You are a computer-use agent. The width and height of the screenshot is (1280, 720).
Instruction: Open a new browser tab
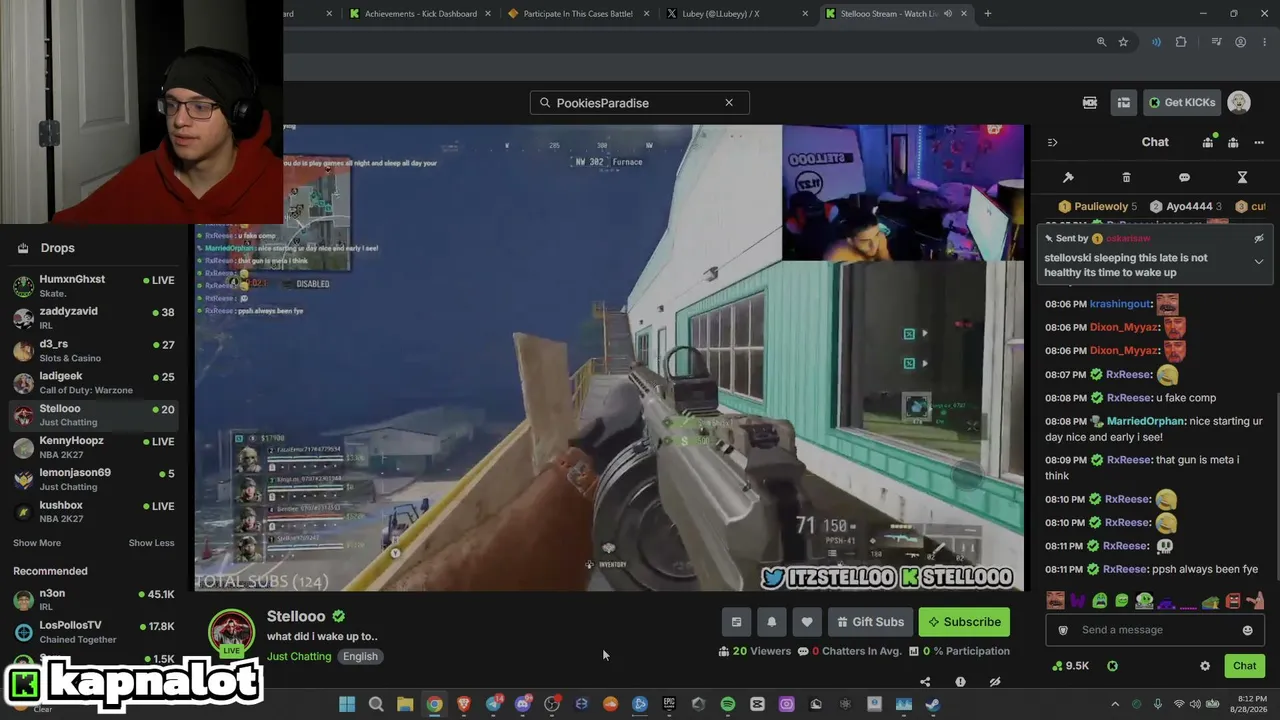point(988,14)
